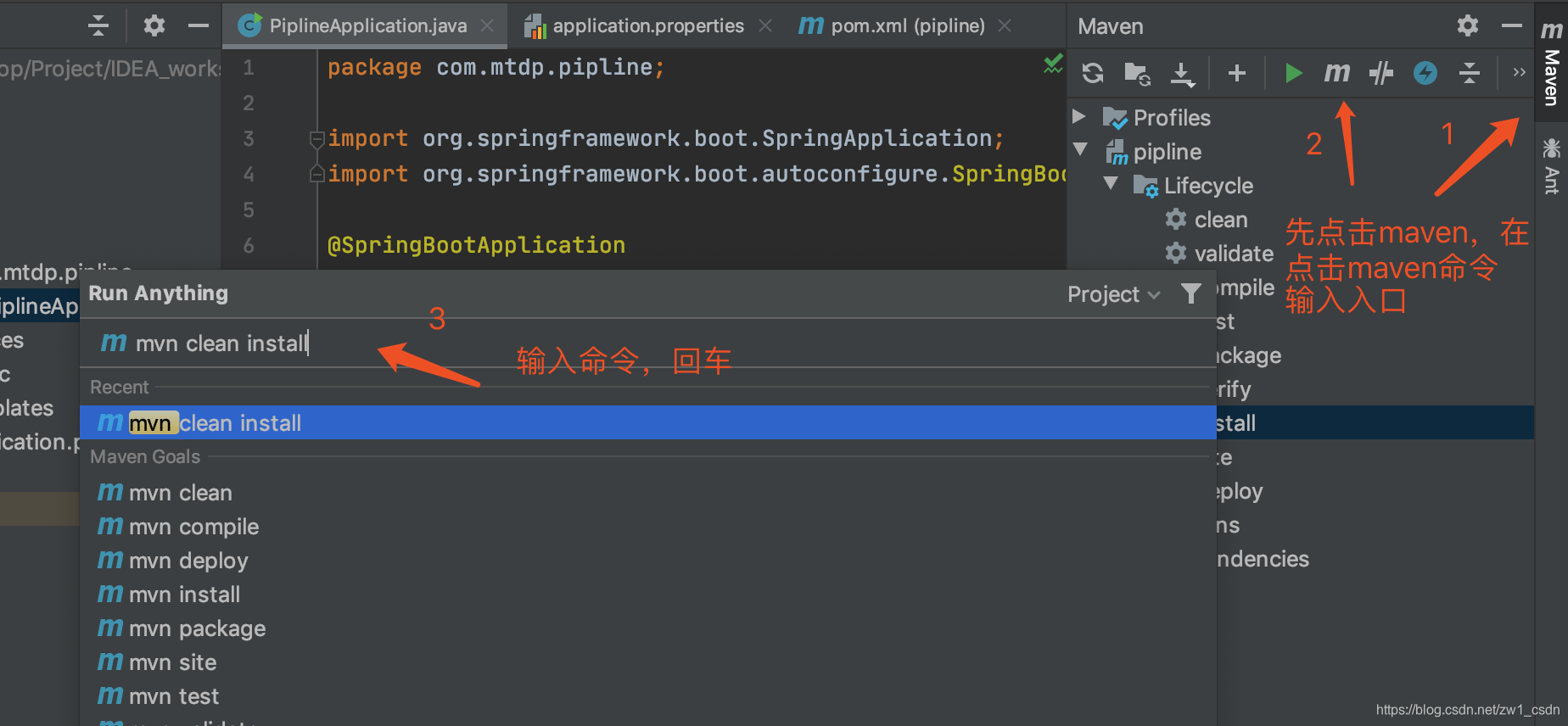Screen dimensions: 1568x726
Task: Click the Add Maven Projects plus icon
Action: click(x=1237, y=74)
